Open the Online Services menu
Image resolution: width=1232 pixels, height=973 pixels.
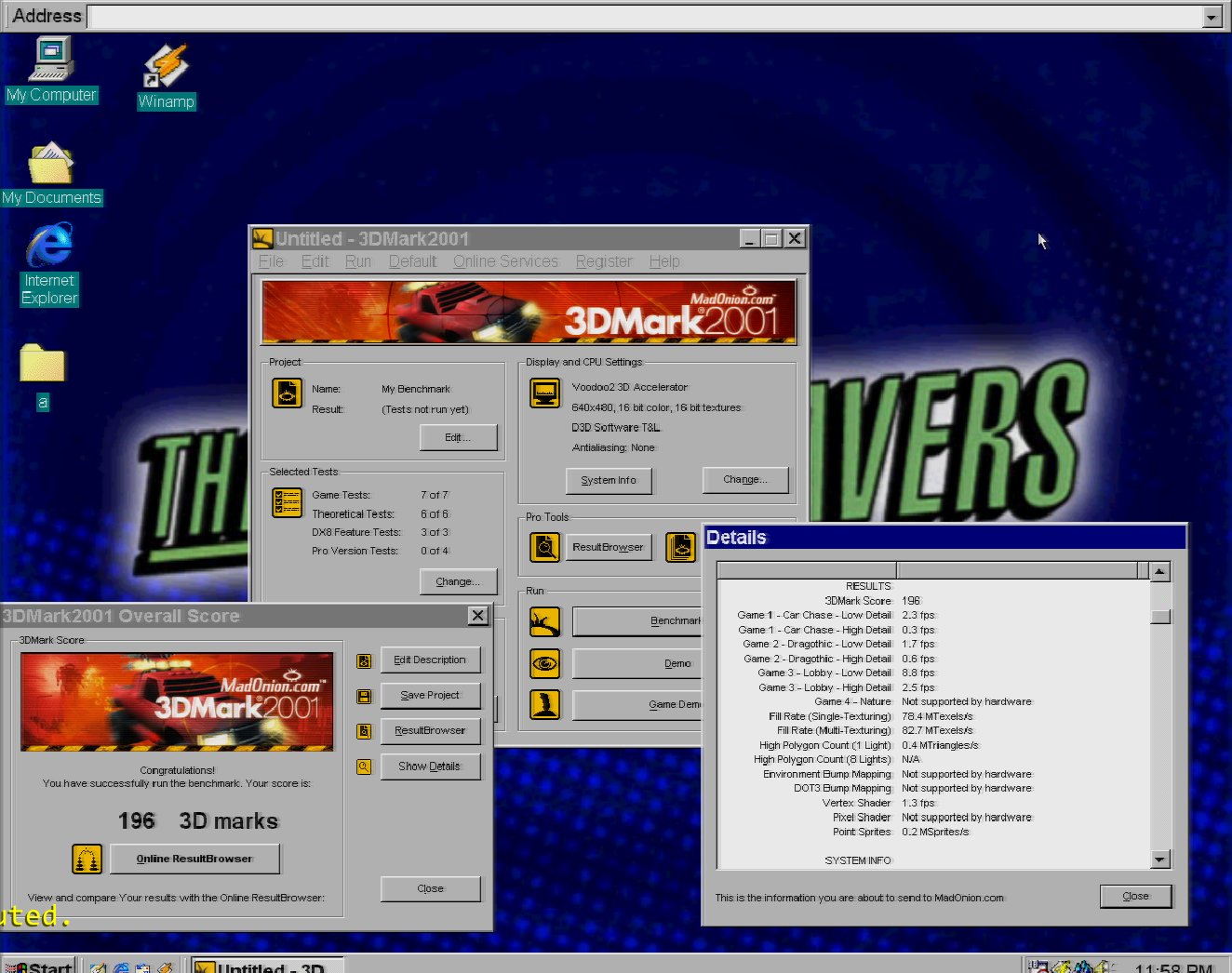pyautogui.click(x=506, y=261)
